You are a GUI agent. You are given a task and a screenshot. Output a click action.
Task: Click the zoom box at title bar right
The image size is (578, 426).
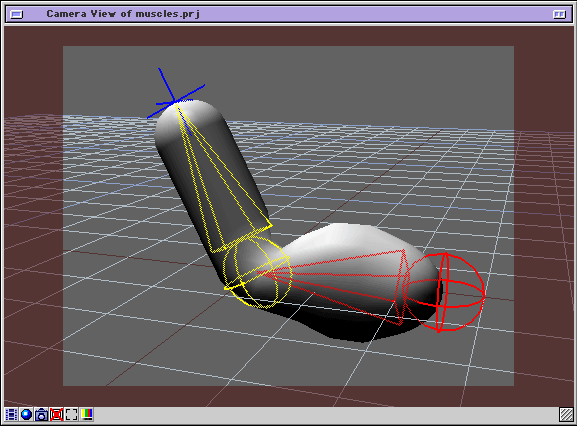(x=559, y=14)
